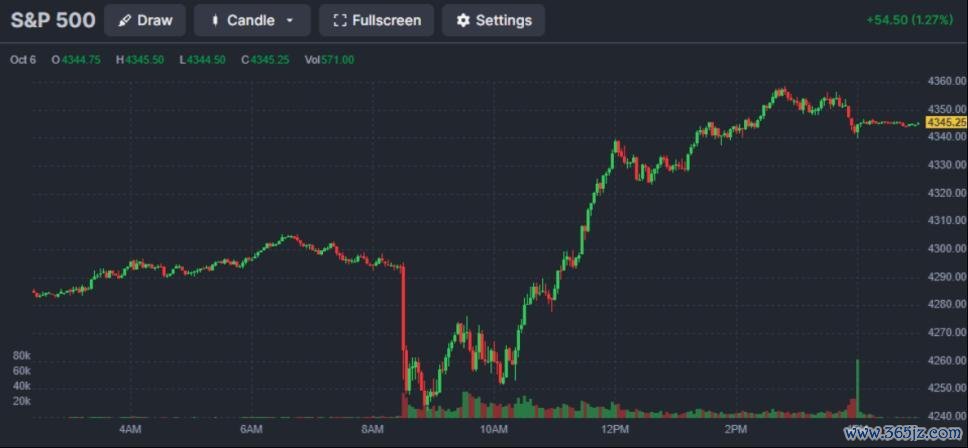Click the 12PM time axis label
The image size is (968, 448).
click(x=612, y=428)
